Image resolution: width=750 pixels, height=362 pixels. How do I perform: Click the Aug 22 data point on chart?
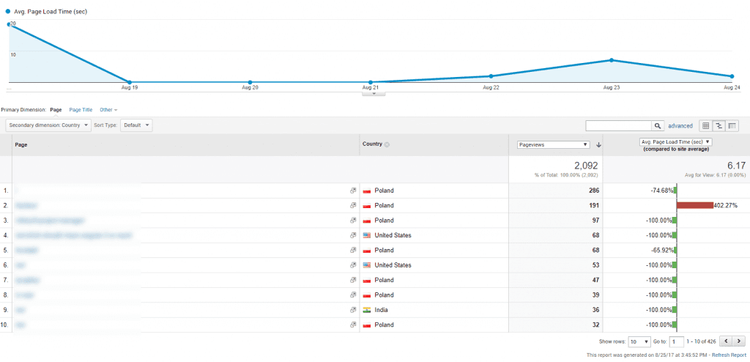(491, 76)
